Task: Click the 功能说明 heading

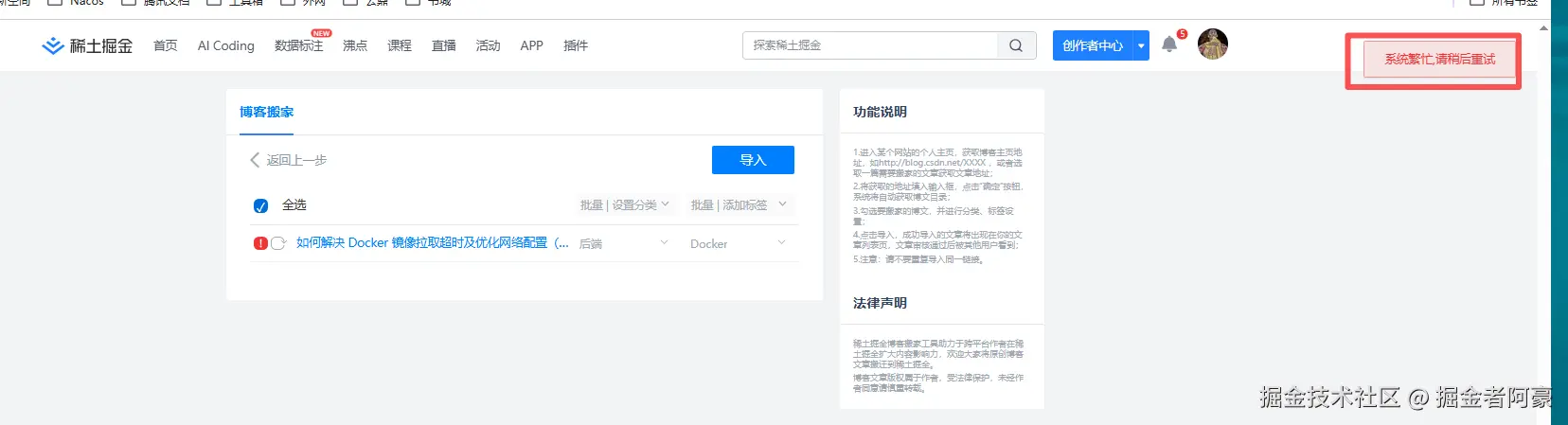Action: click(881, 112)
